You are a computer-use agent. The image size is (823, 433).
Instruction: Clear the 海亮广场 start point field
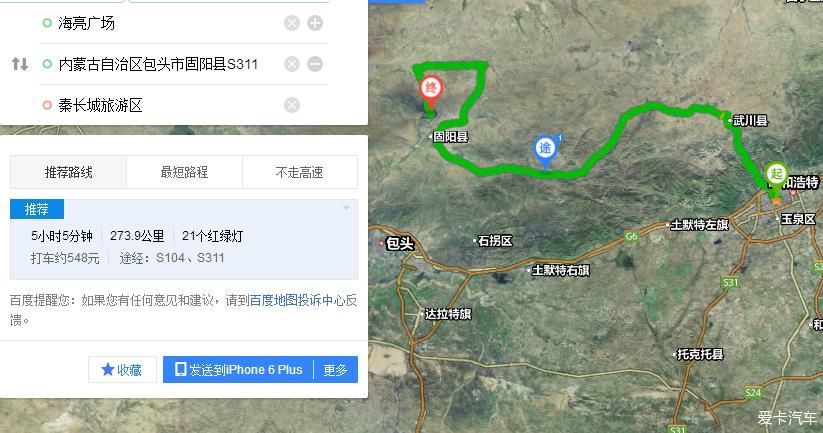(292, 23)
